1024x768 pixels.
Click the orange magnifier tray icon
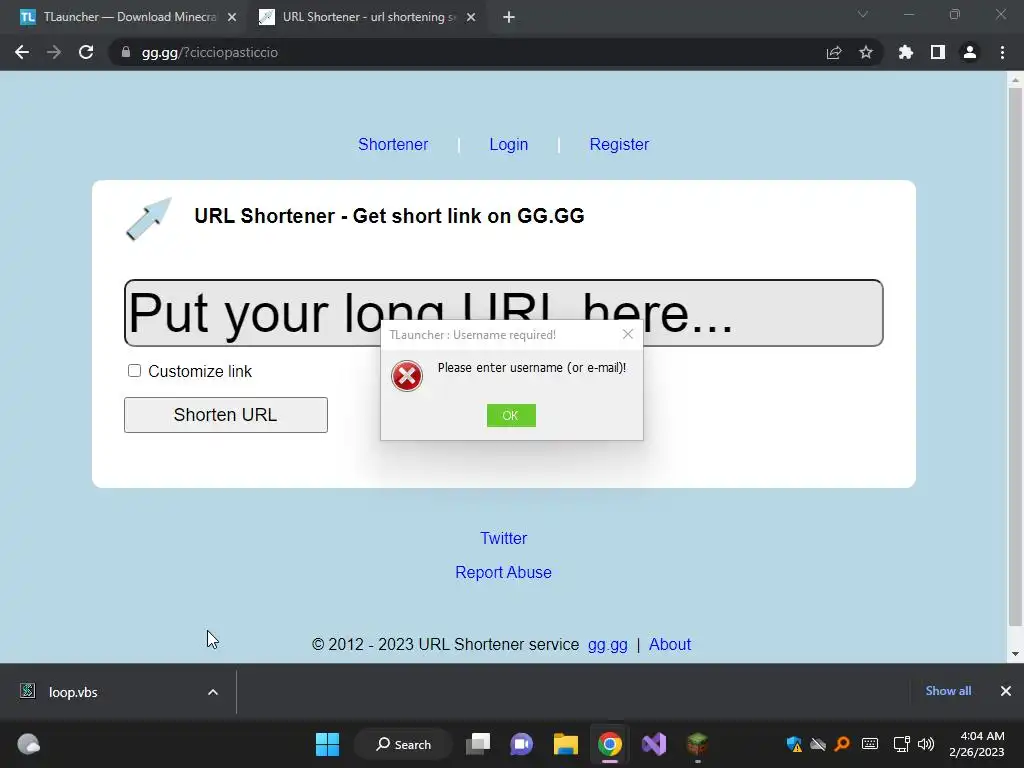[x=842, y=744]
